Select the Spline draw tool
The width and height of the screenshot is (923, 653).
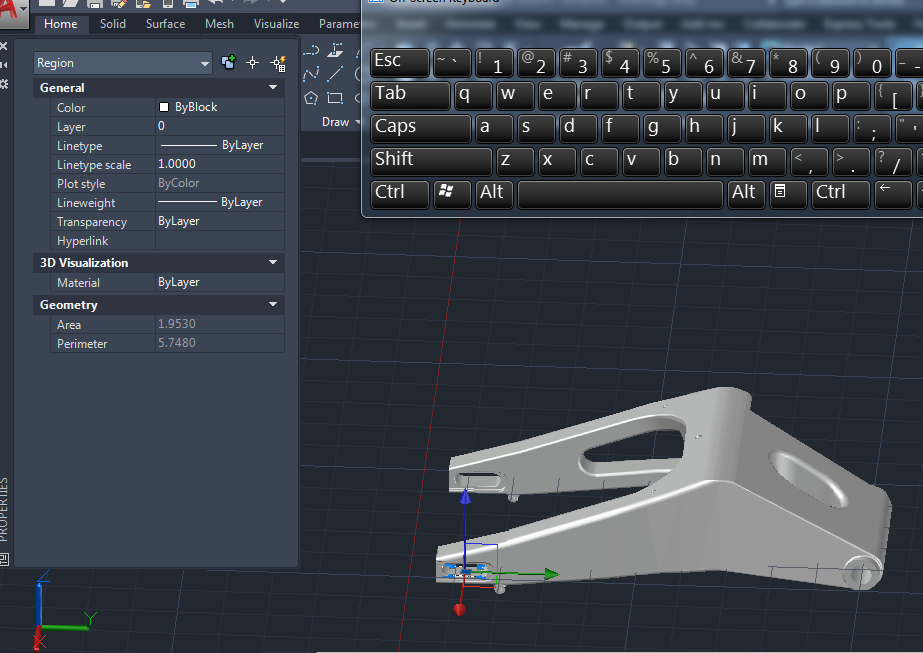click(311, 74)
